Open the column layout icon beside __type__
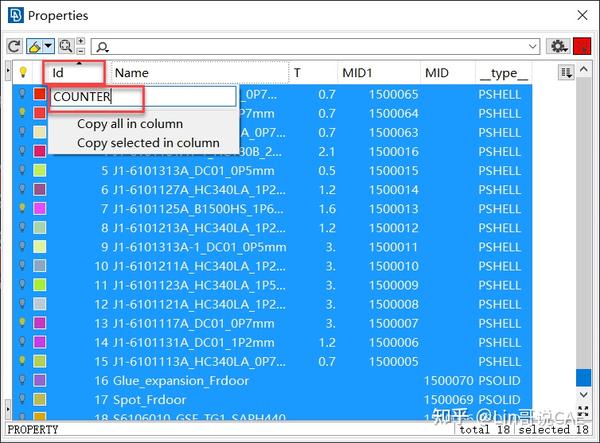The width and height of the screenshot is (600, 443). (566, 72)
